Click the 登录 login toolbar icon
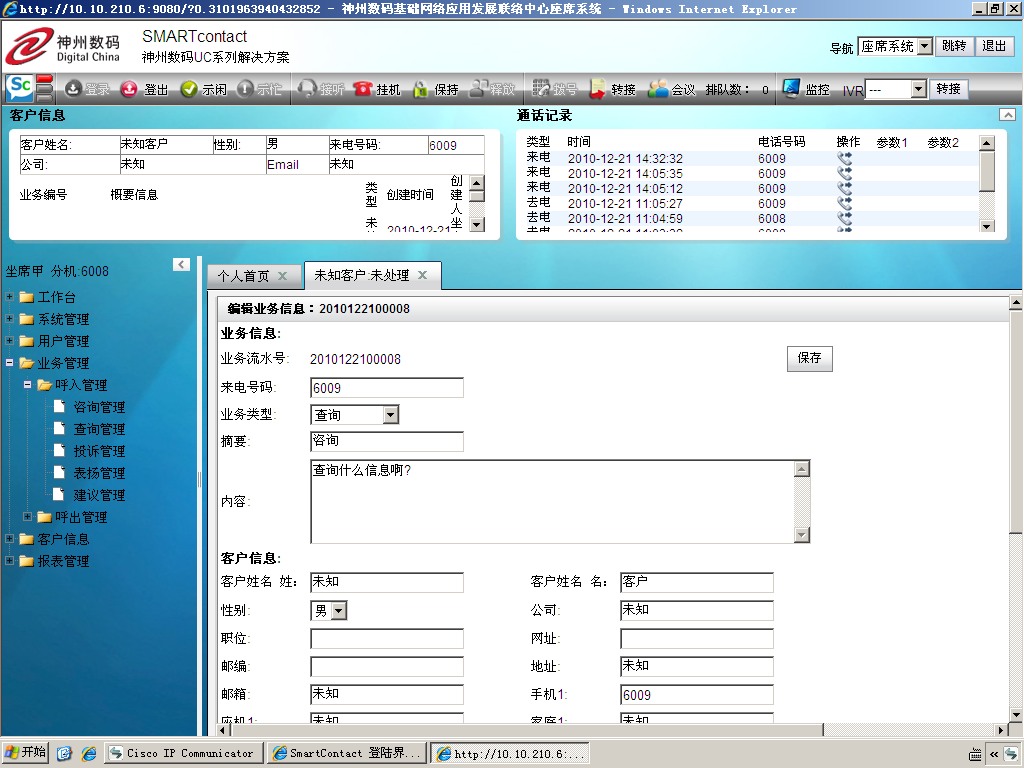 click(73, 89)
